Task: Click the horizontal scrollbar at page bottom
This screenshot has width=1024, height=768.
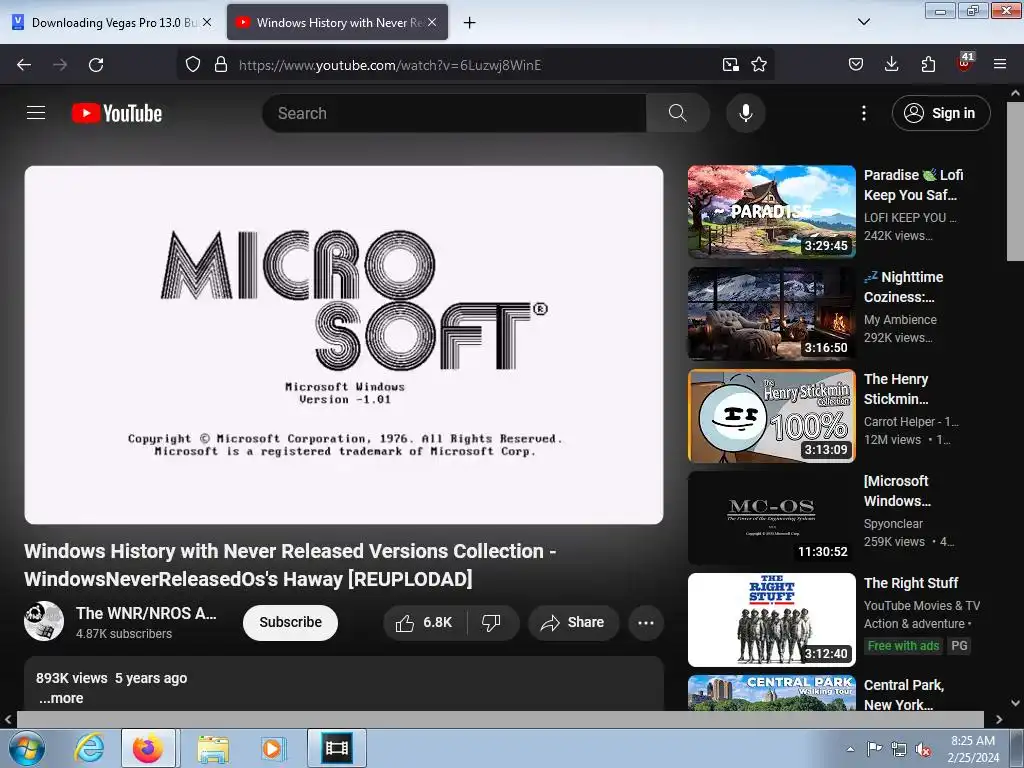Action: (x=500, y=719)
